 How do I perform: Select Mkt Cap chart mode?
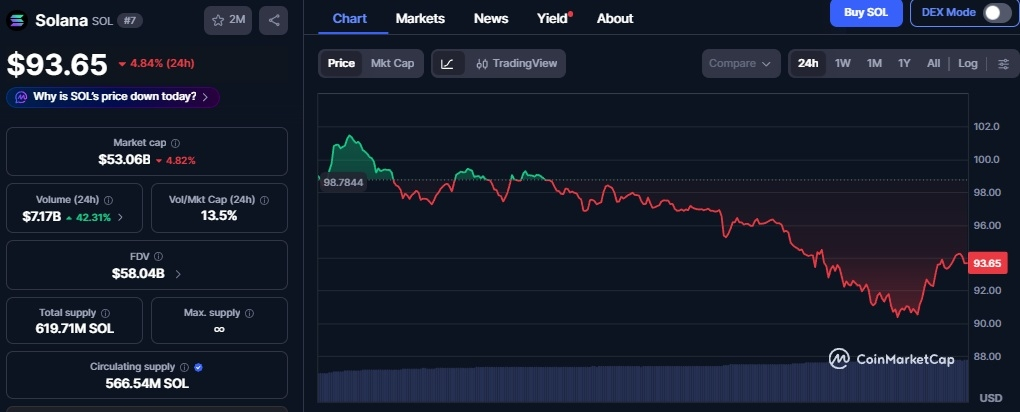click(x=392, y=63)
